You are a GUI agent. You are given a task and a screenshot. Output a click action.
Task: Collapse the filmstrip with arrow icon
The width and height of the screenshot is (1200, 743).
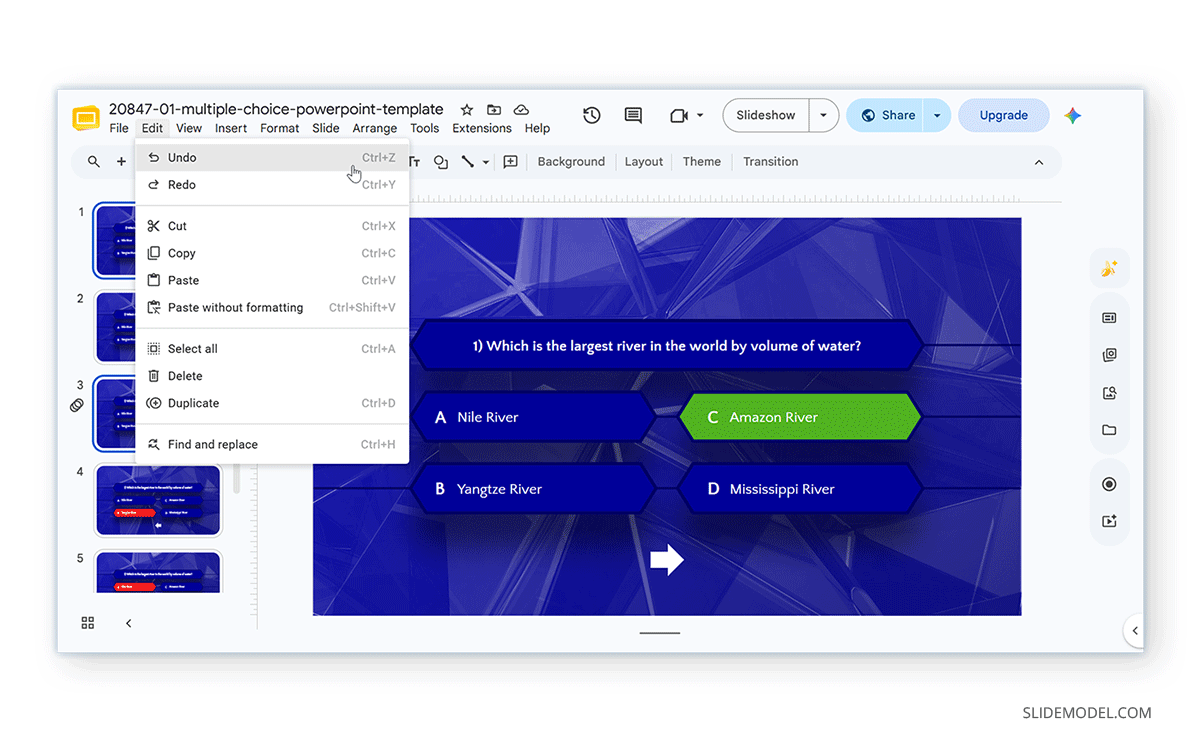tap(128, 623)
